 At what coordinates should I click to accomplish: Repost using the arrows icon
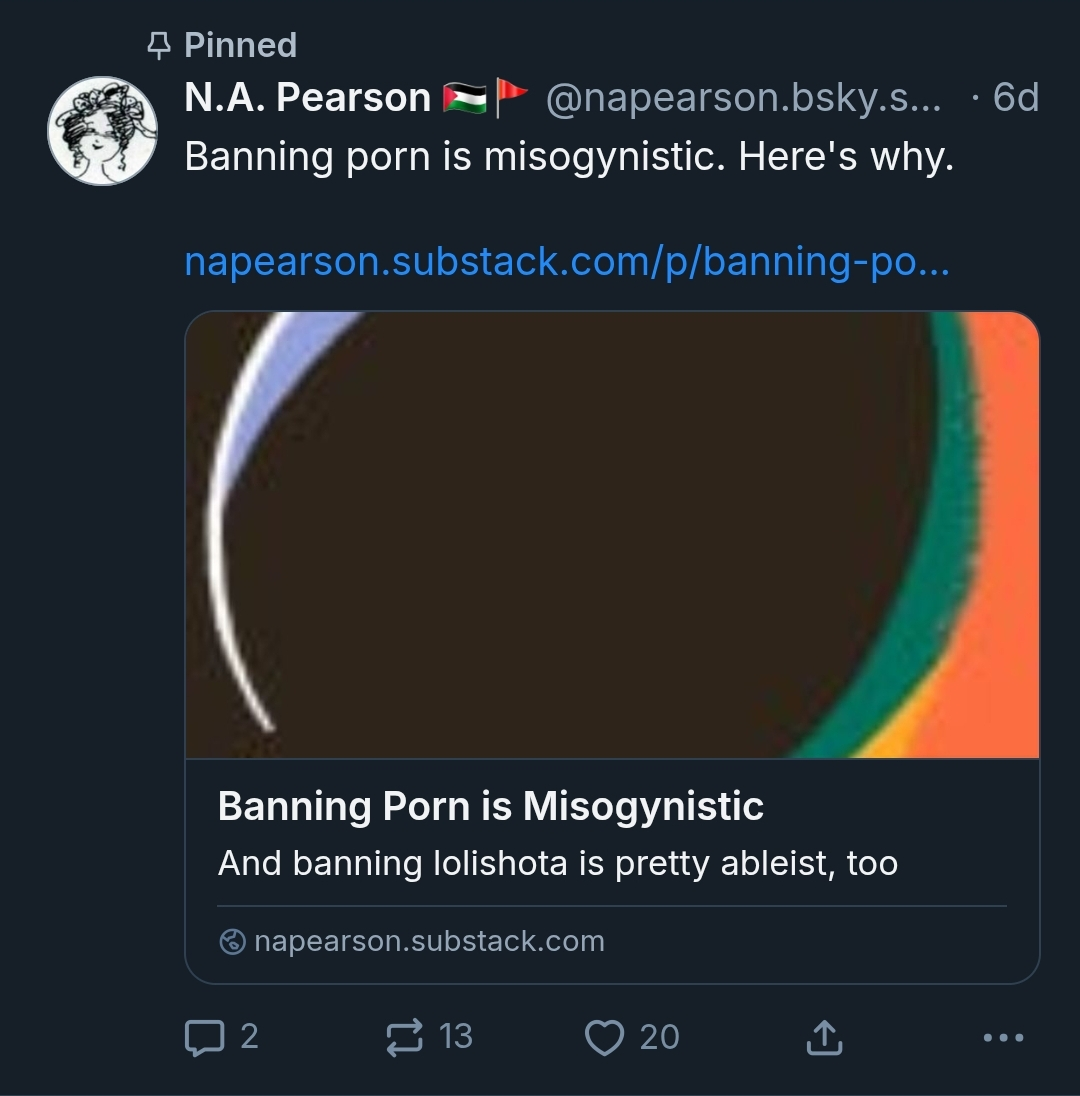[x=405, y=1037]
